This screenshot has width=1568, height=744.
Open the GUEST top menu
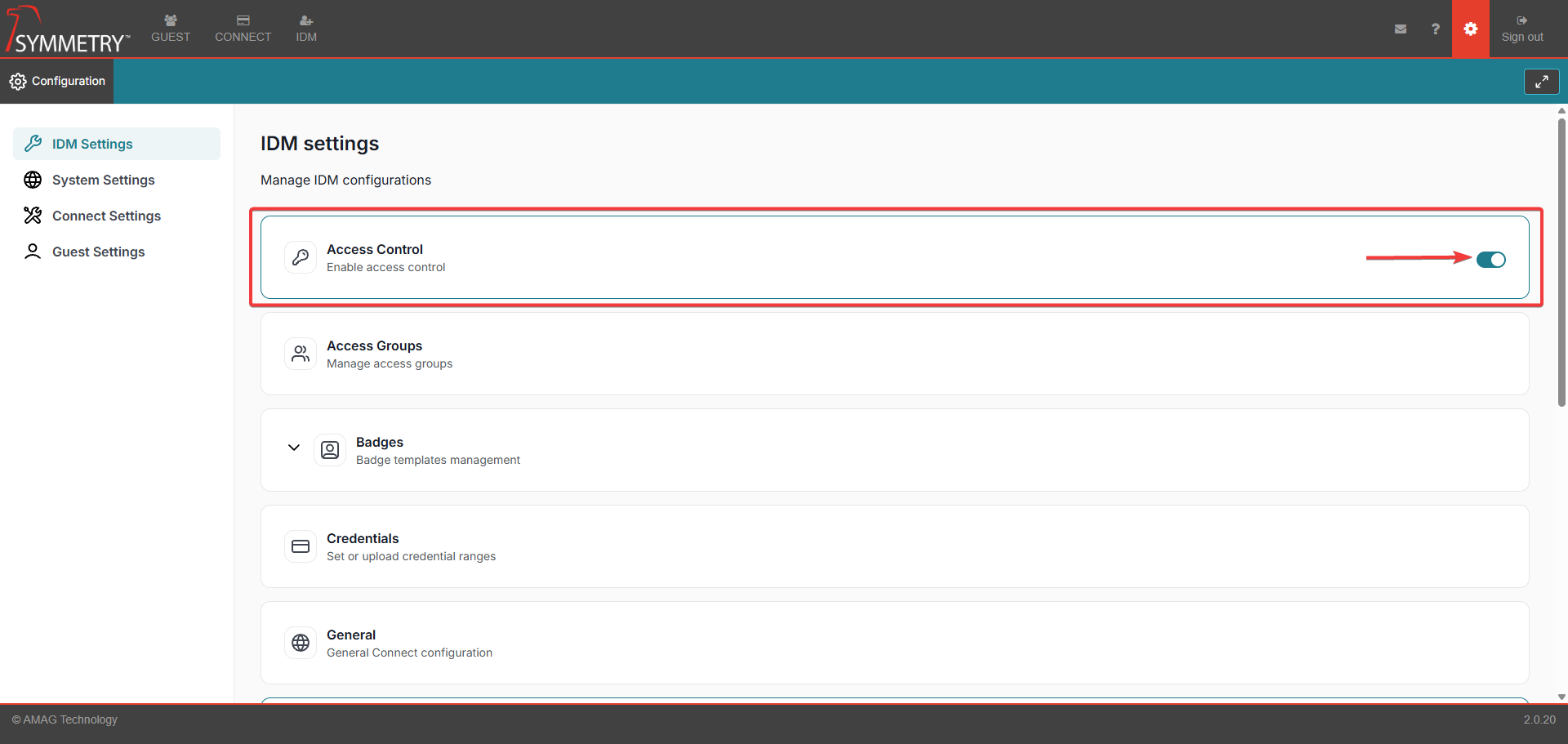(171, 29)
